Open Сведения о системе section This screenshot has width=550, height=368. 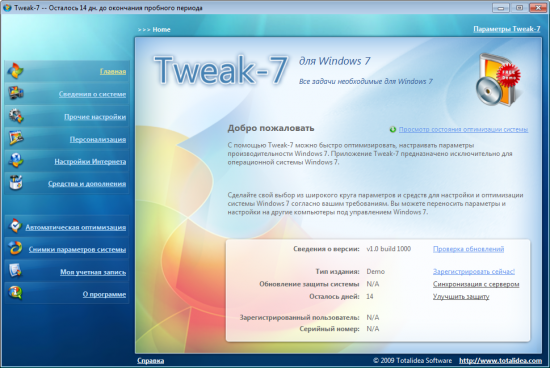(x=92, y=94)
